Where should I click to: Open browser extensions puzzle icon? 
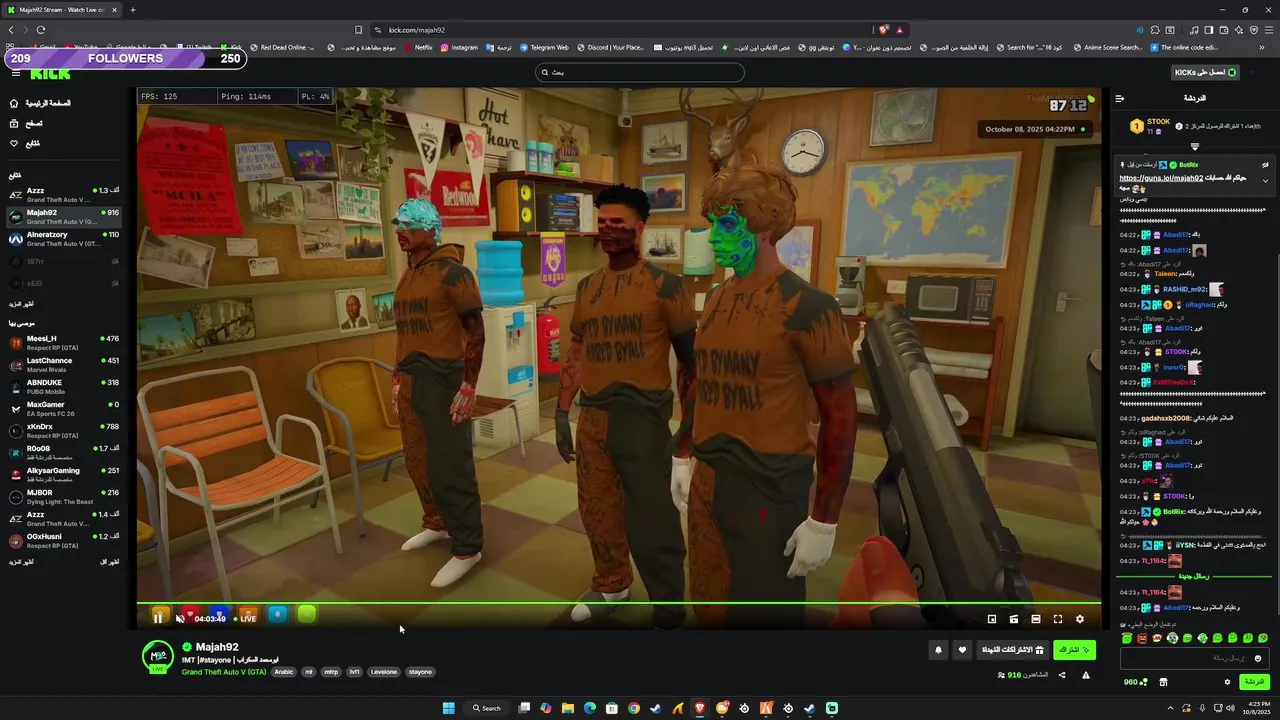1155,30
